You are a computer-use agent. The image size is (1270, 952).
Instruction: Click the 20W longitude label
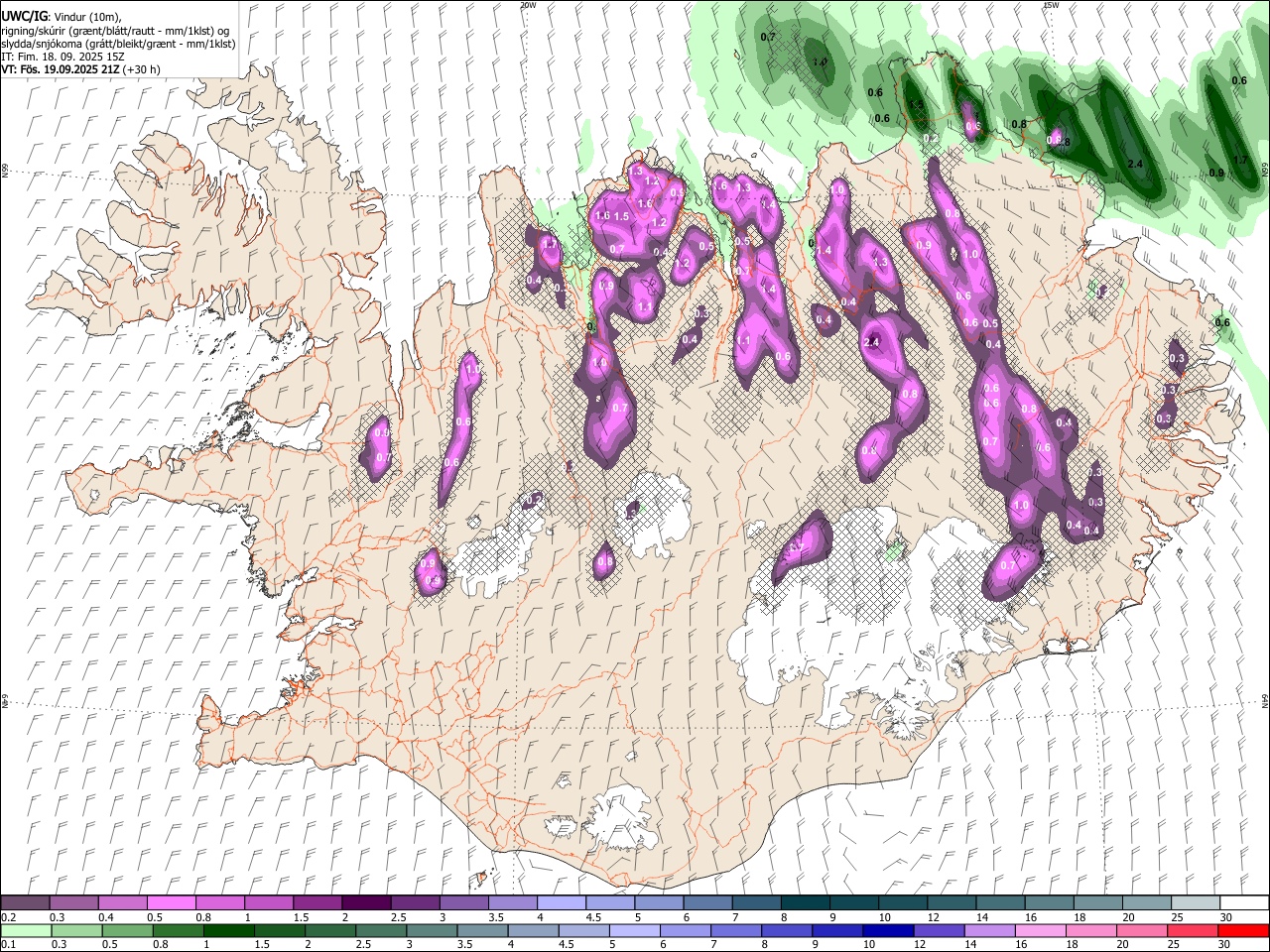click(528, 5)
